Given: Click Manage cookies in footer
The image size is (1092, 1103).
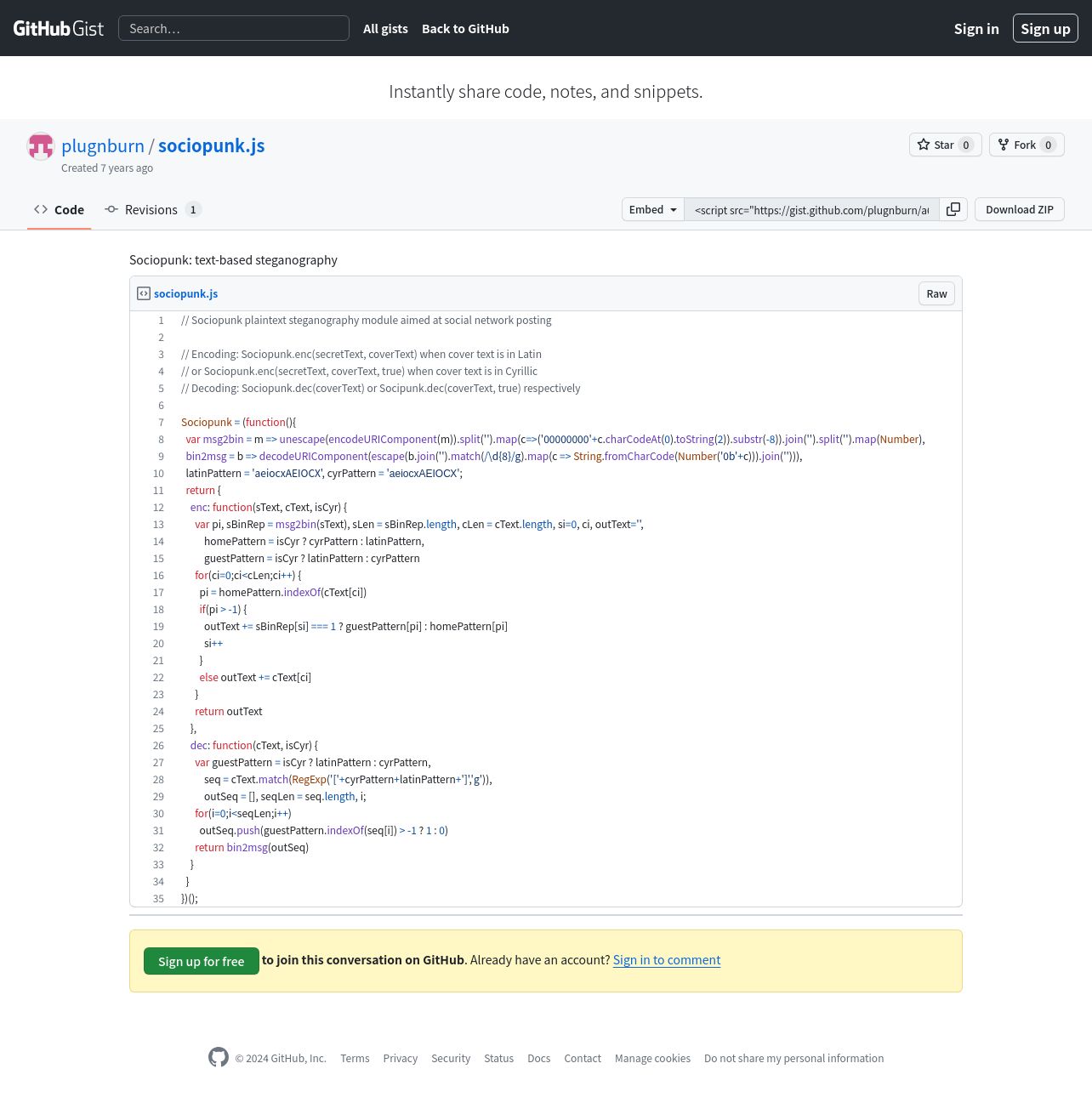Looking at the screenshot, I should pos(652,1058).
